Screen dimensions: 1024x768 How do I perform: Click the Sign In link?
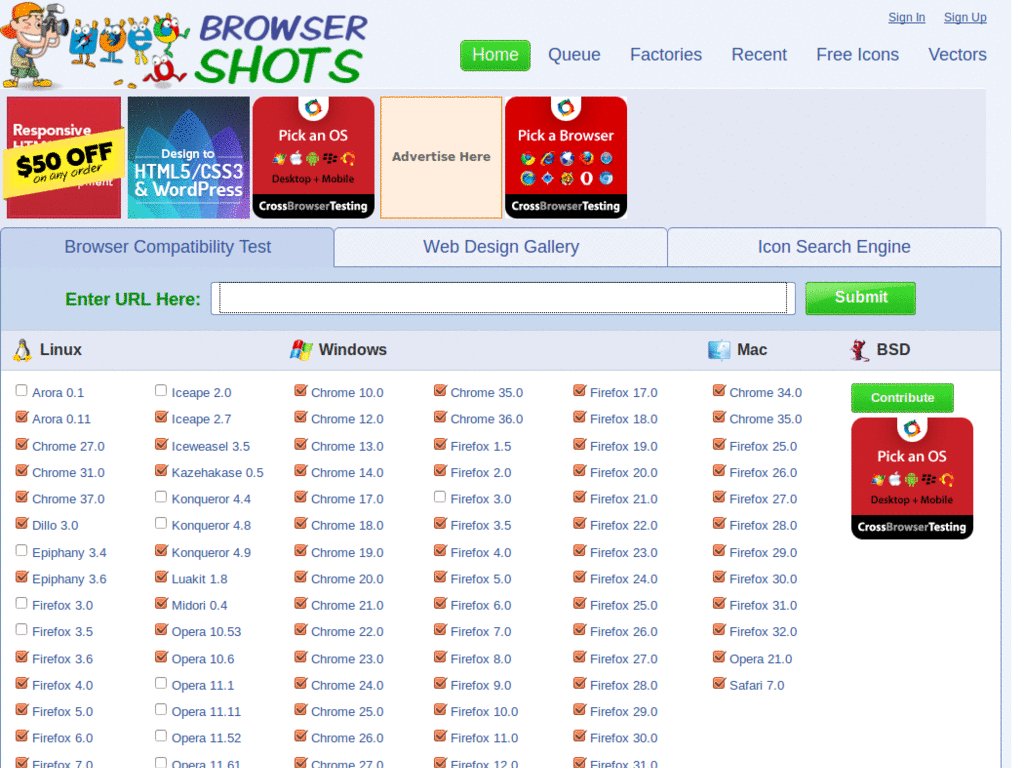click(906, 18)
